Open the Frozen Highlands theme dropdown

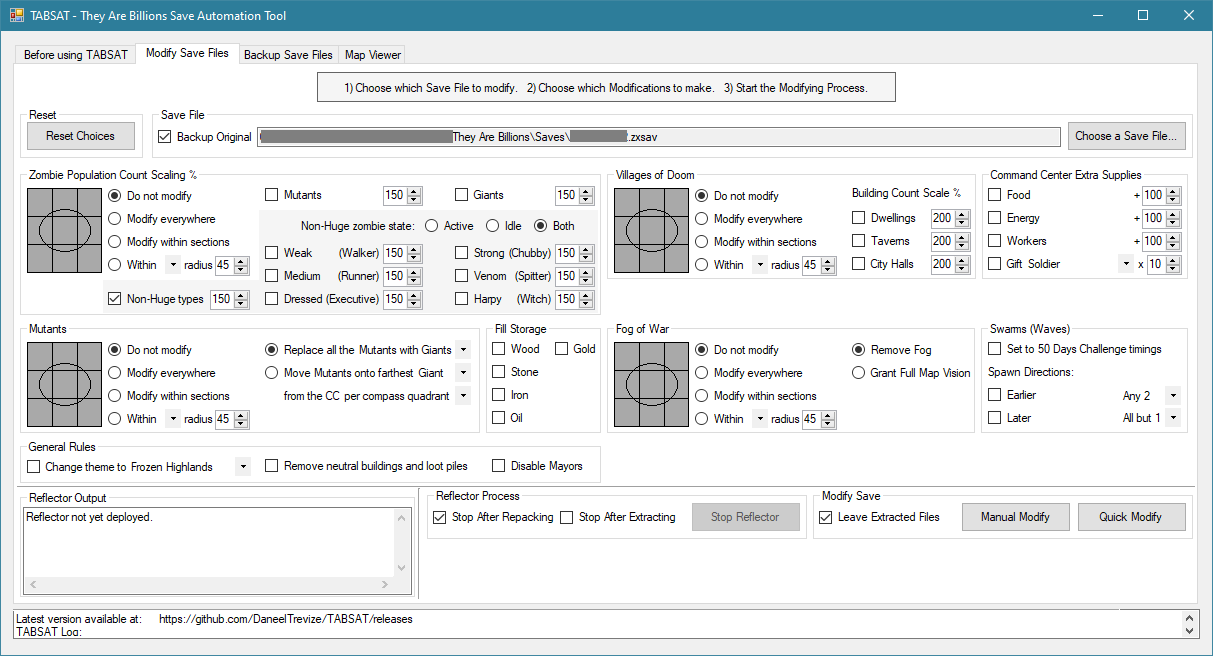click(x=242, y=467)
